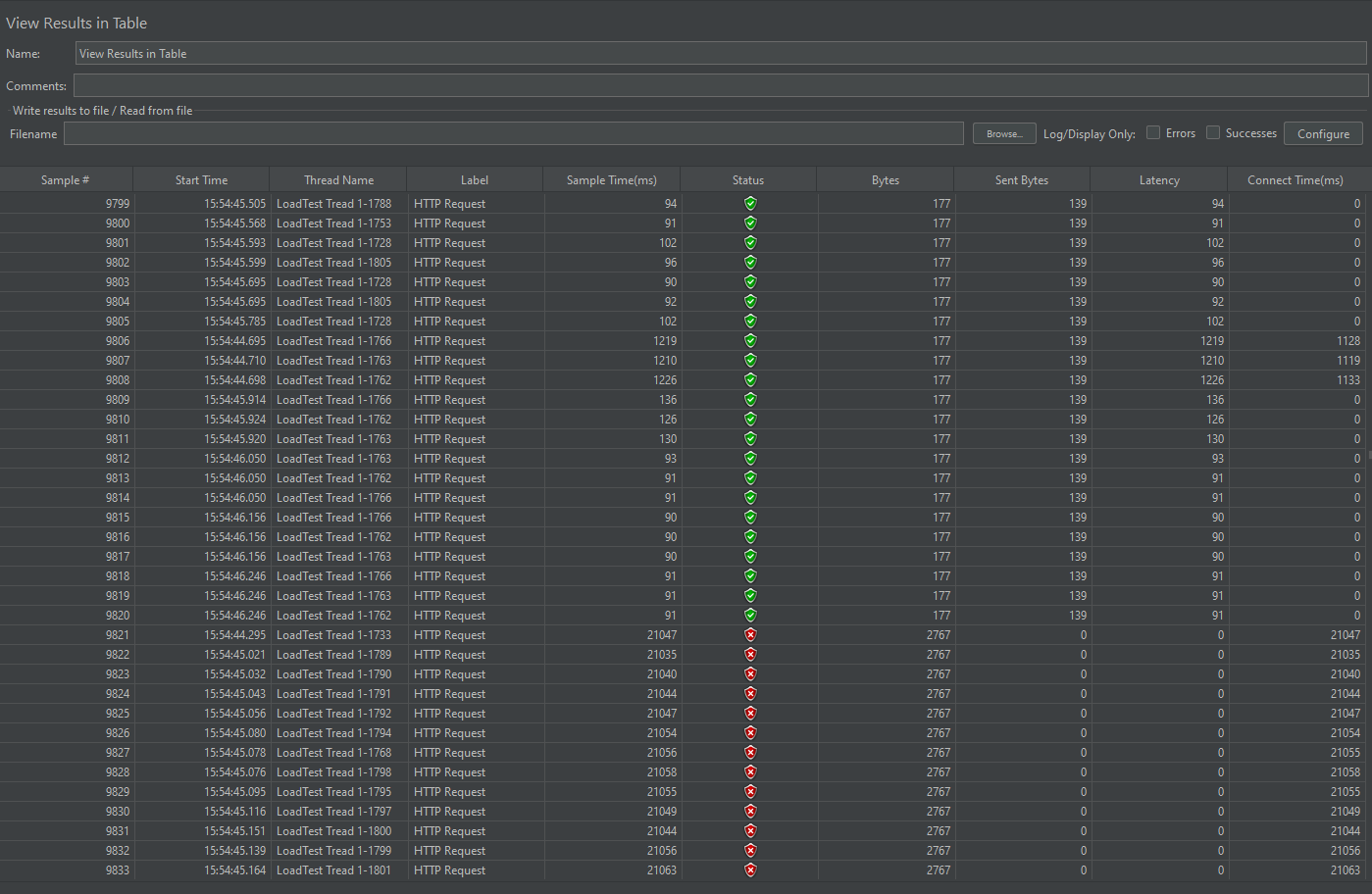Focus the Comments text field

coord(720,86)
